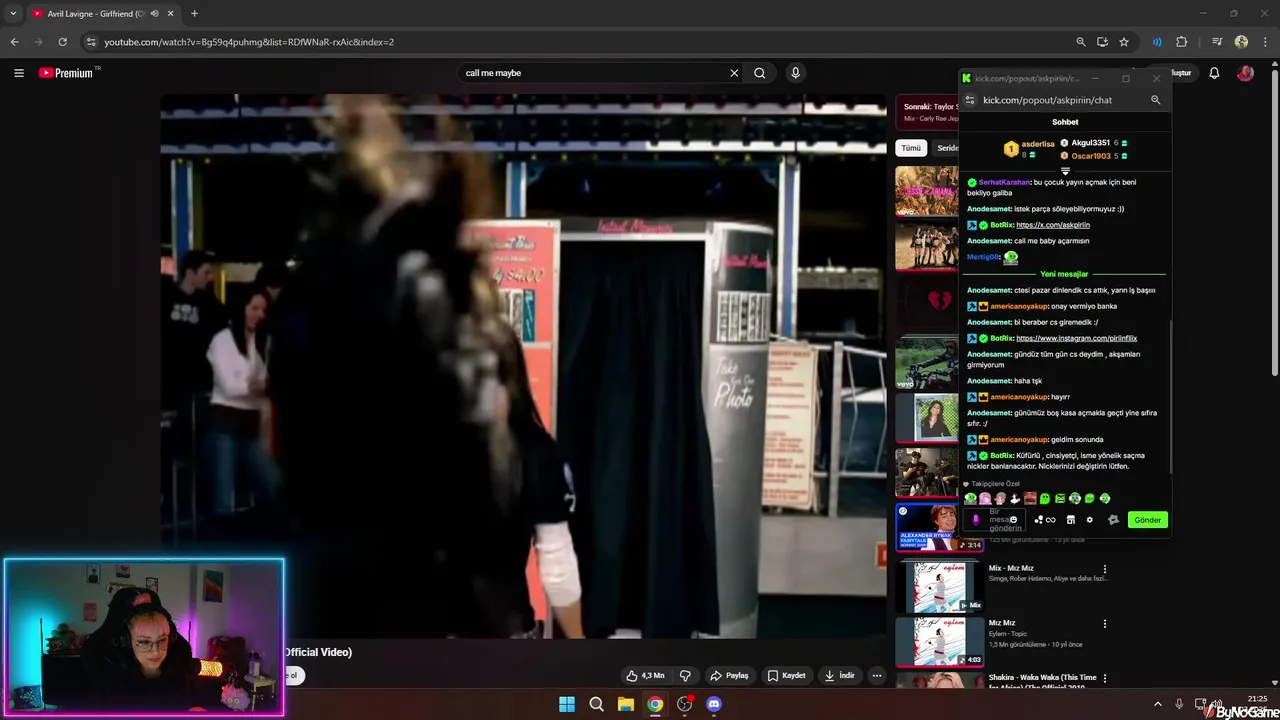The width and height of the screenshot is (1280, 720).
Task: Go back in Chrome browser
Action: point(14,42)
